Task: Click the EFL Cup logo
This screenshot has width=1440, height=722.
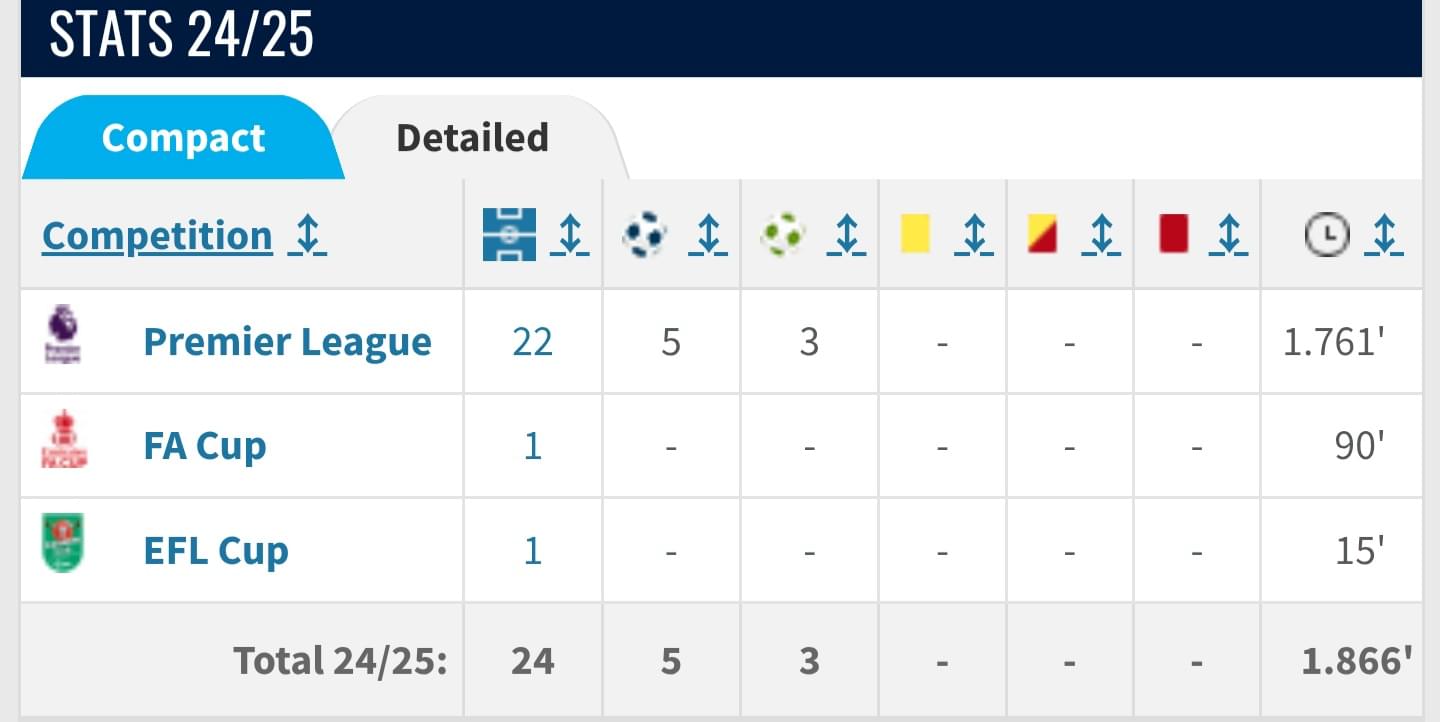Action: point(63,543)
